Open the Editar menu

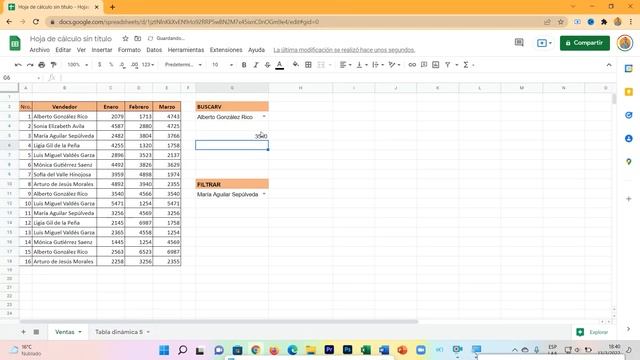pos(63,50)
